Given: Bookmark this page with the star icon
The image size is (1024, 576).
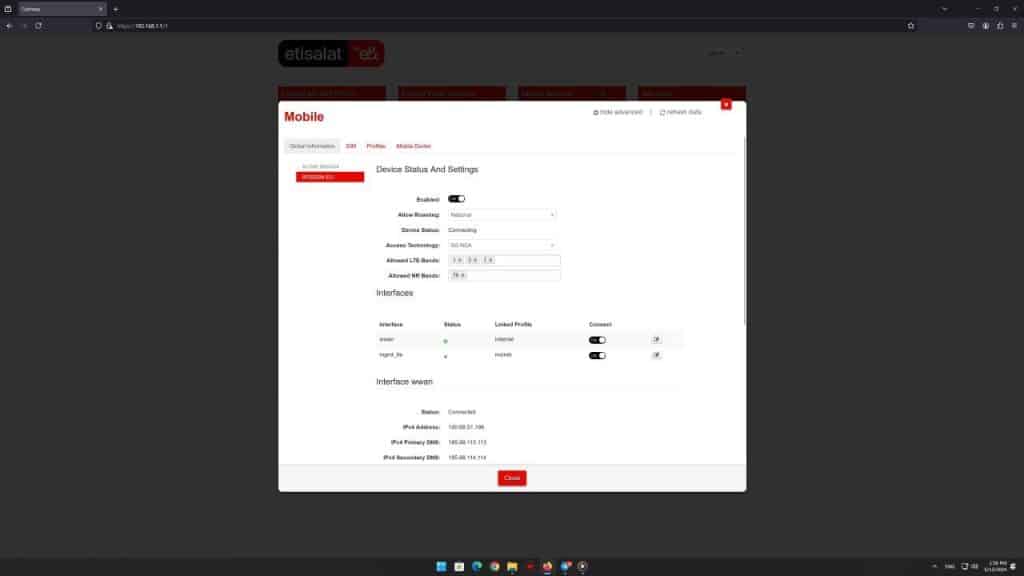Looking at the screenshot, I should point(910,26).
